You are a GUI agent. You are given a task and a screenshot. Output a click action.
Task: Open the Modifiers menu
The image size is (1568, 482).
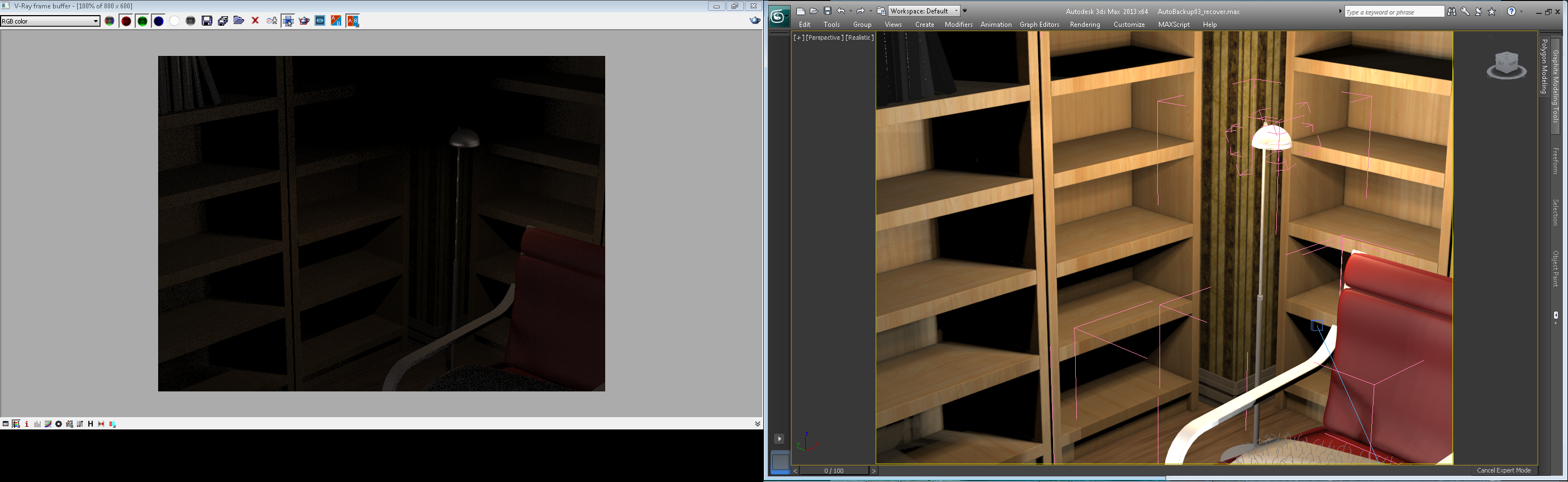pyautogui.click(x=958, y=25)
